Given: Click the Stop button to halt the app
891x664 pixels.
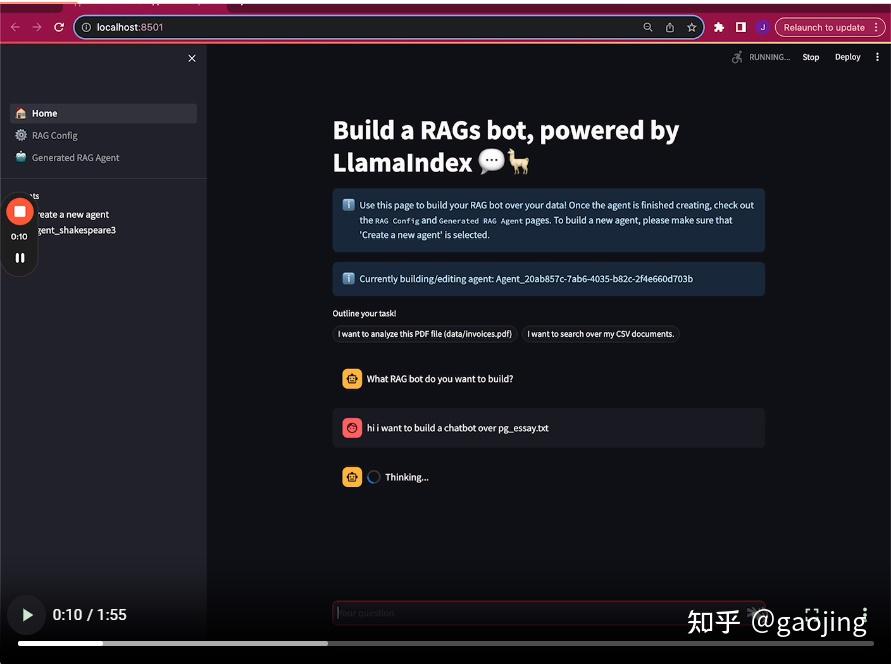Looking at the screenshot, I should coord(810,57).
